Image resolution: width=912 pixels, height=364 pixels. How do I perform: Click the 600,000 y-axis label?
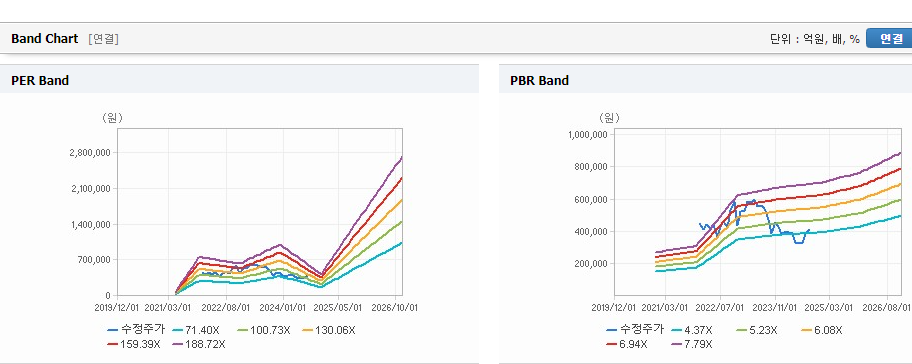(592, 199)
